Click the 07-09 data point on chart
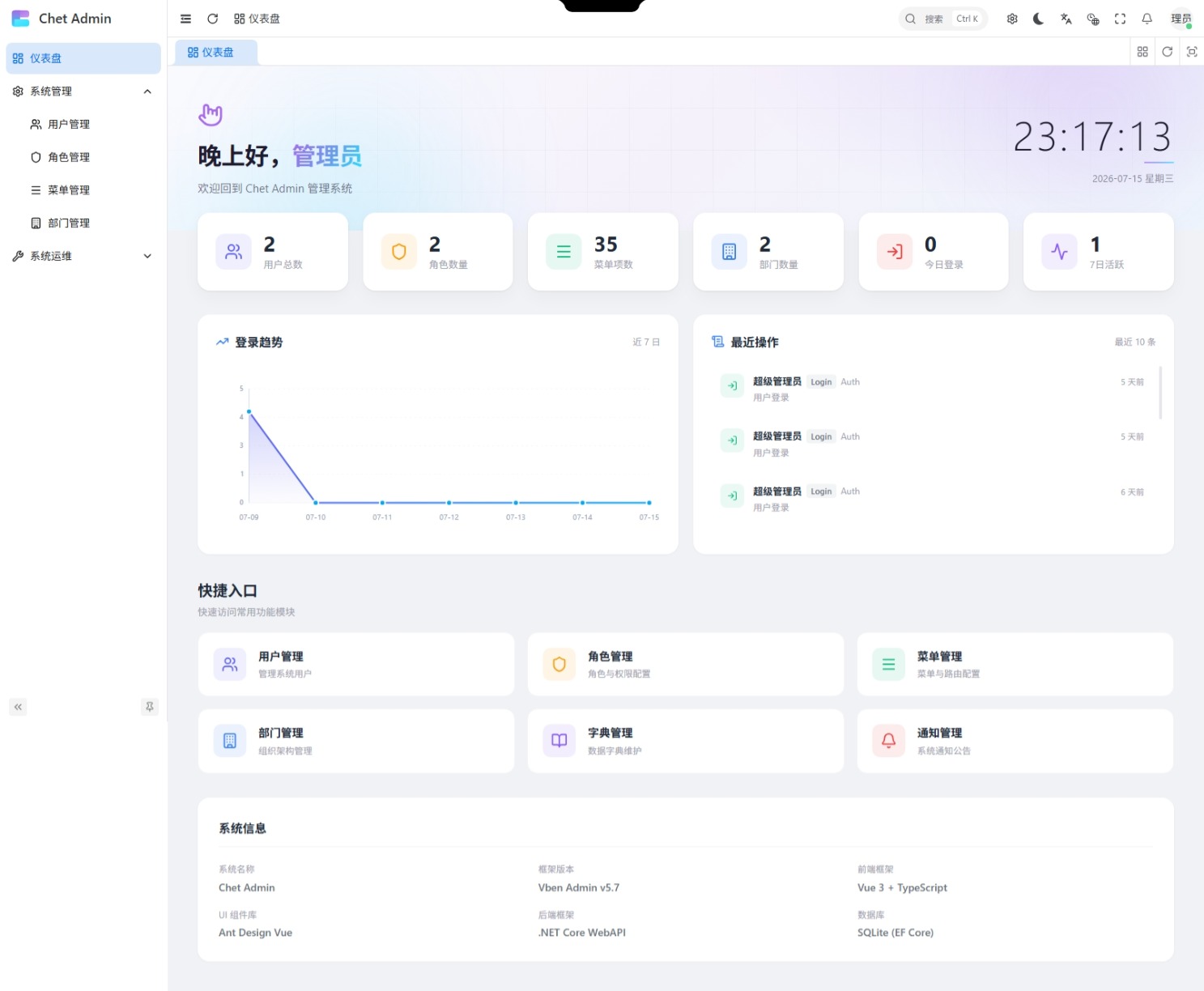This screenshot has width=1204, height=991. (249, 412)
